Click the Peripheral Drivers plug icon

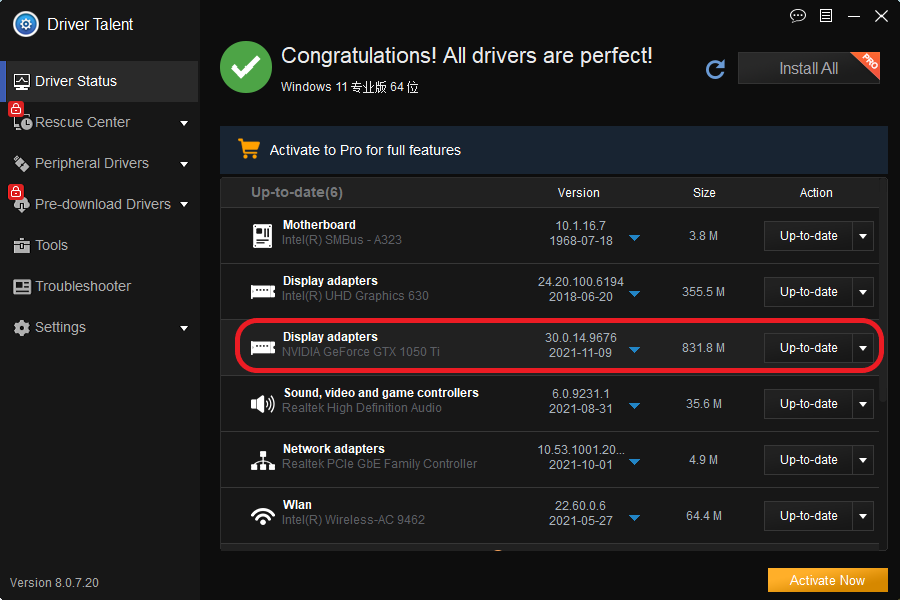pyautogui.click(x=21, y=164)
